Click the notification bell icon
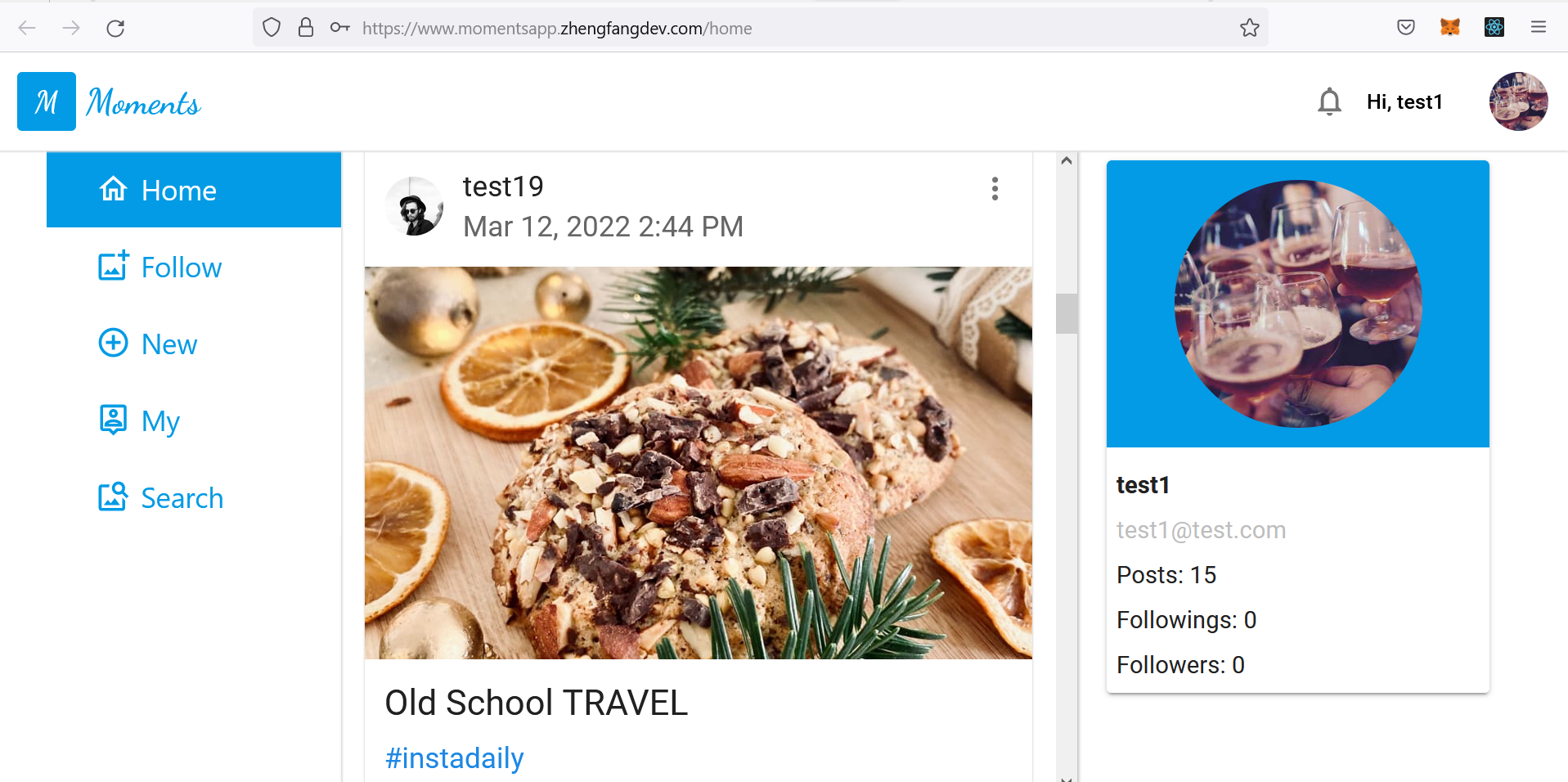1568x782 pixels. coord(1329,102)
